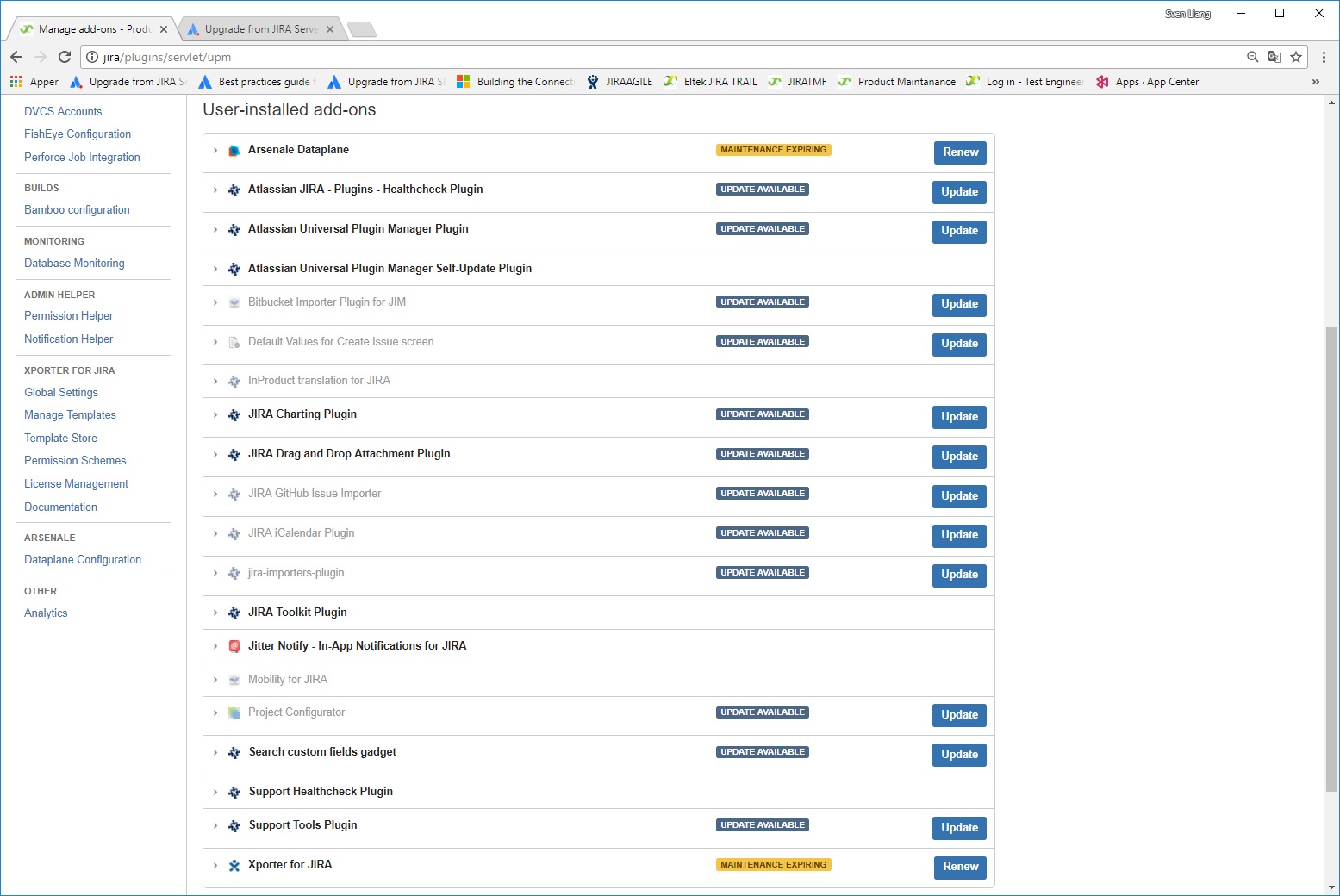Click the JIRA Charting Plugin puzzle-piece icon

pos(234,414)
